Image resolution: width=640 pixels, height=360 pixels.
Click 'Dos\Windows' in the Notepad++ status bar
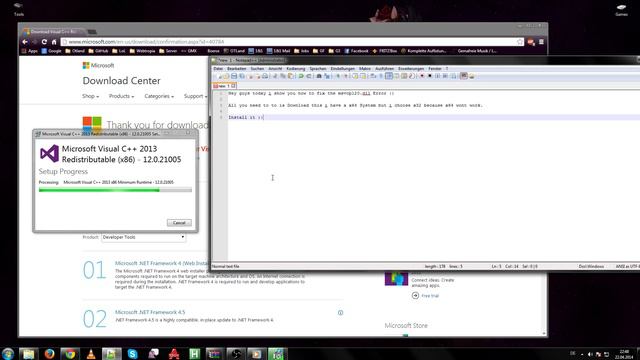click(591, 267)
